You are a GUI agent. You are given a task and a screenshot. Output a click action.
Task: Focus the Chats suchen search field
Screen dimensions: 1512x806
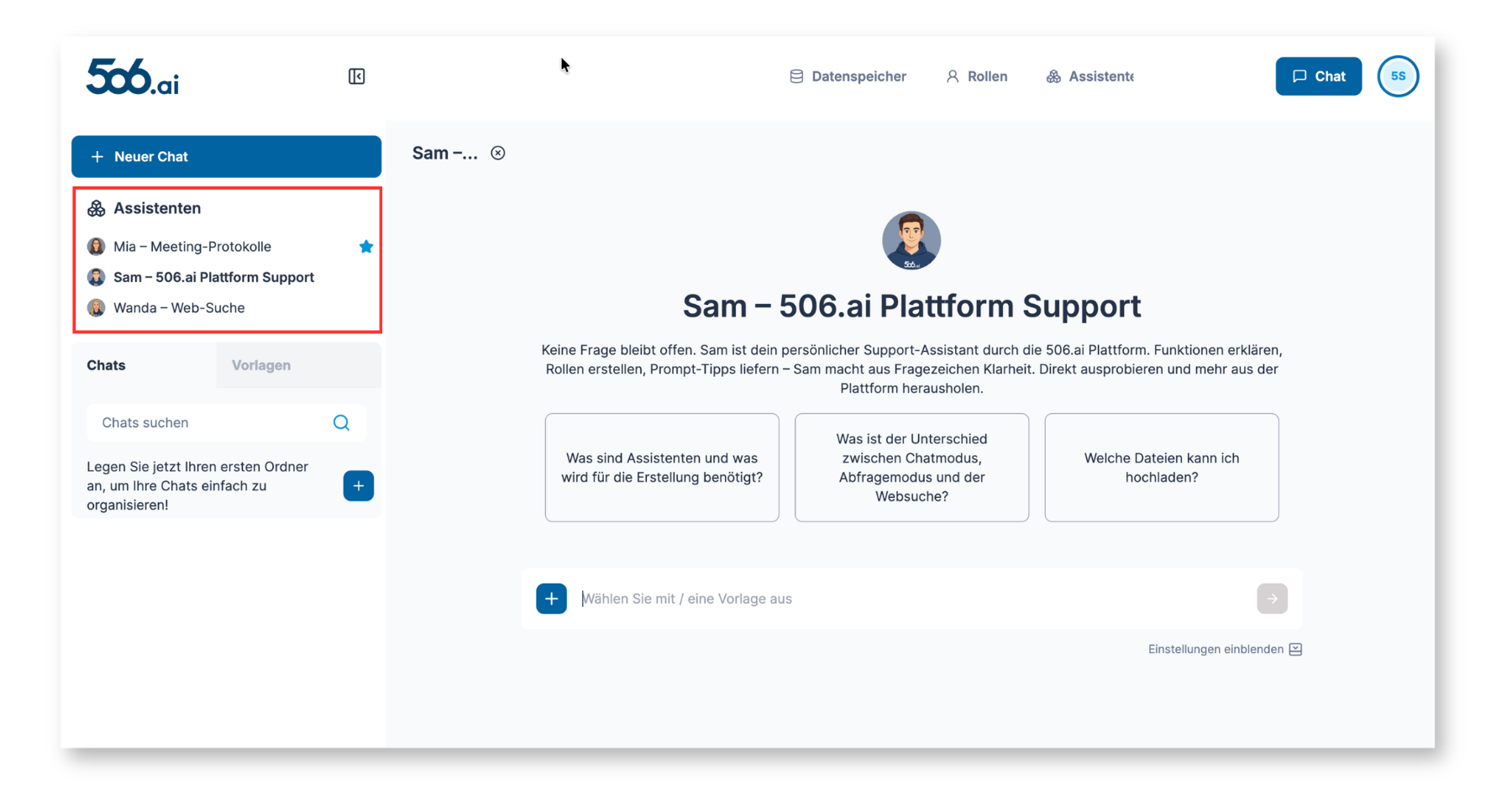click(x=227, y=423)
